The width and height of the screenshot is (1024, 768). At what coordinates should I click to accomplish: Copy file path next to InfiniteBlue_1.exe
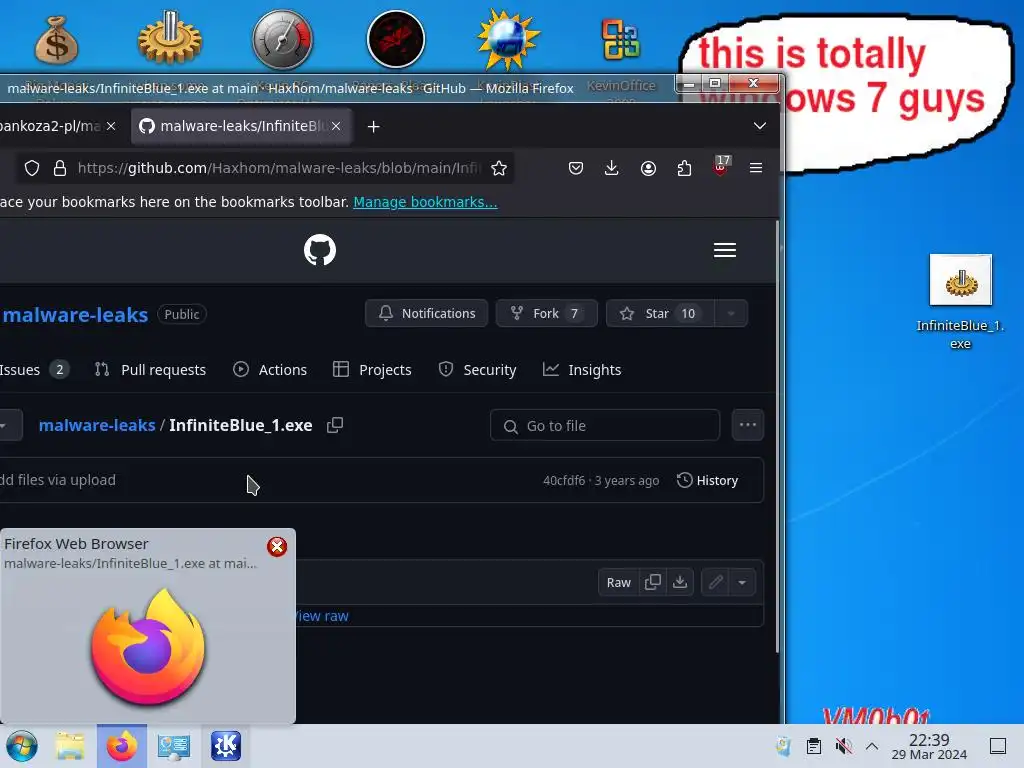334,425
